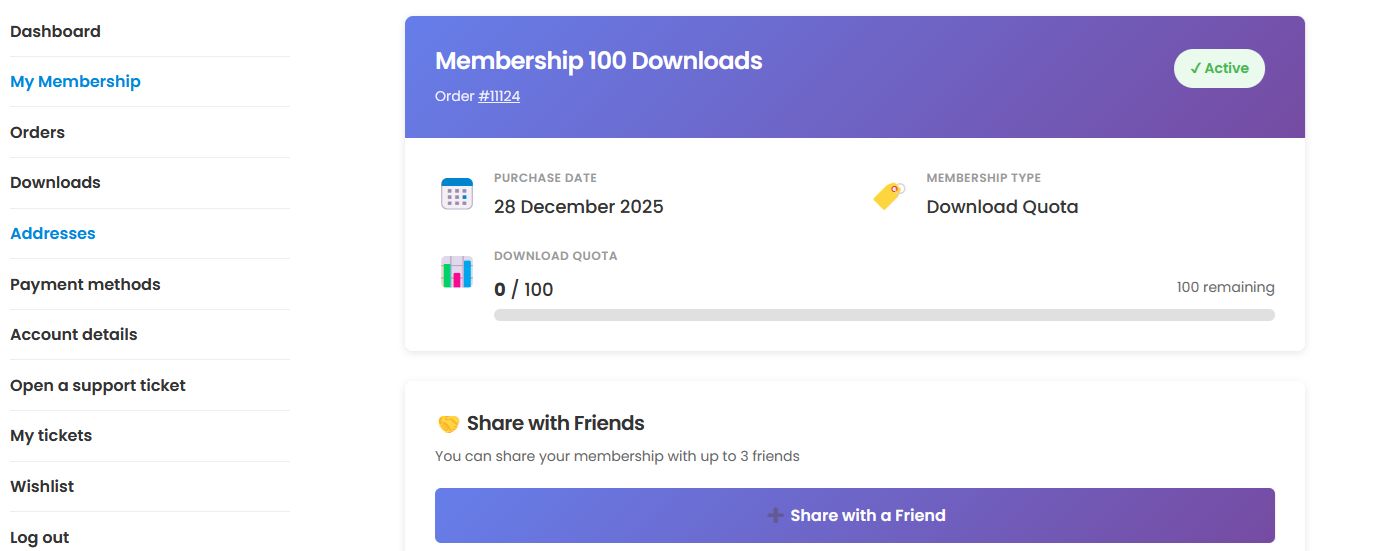This screenshot has height=551, width=1385.
Task: Click the membership type tag icon
Action: click(888, 195)
